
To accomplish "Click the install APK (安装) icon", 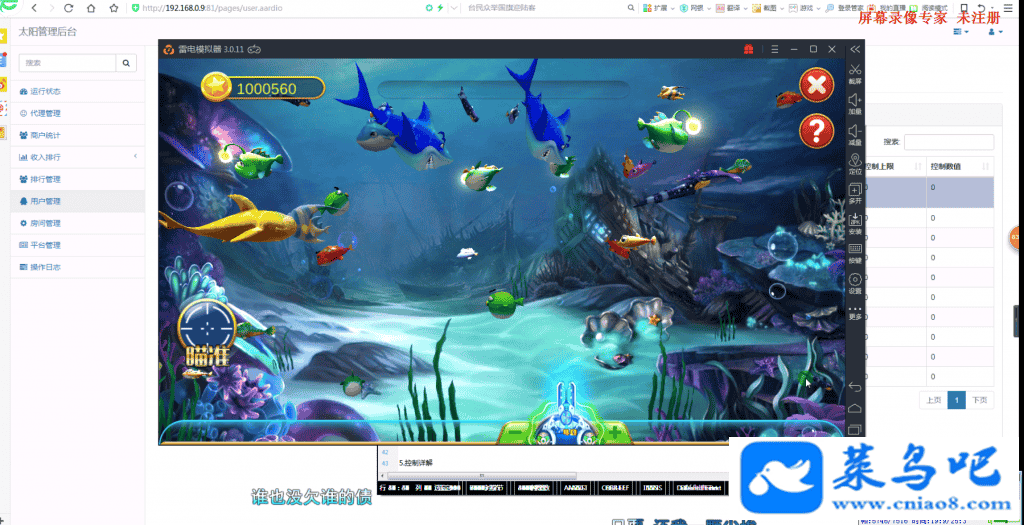I will (x=855, y=220).
